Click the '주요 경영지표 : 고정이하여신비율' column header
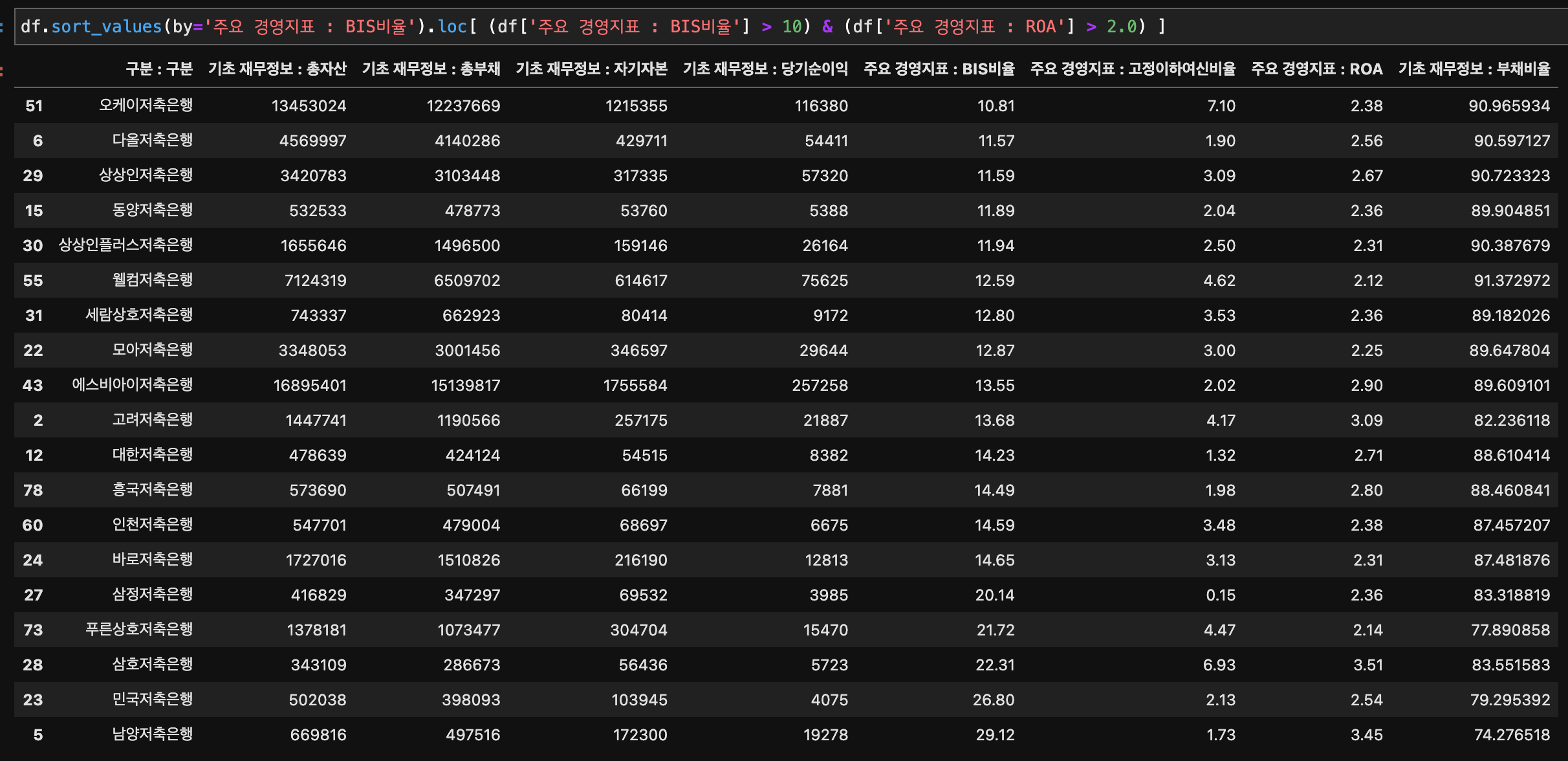The image size is (1568, 761). pyautogui.click(x=1133, y=69)
